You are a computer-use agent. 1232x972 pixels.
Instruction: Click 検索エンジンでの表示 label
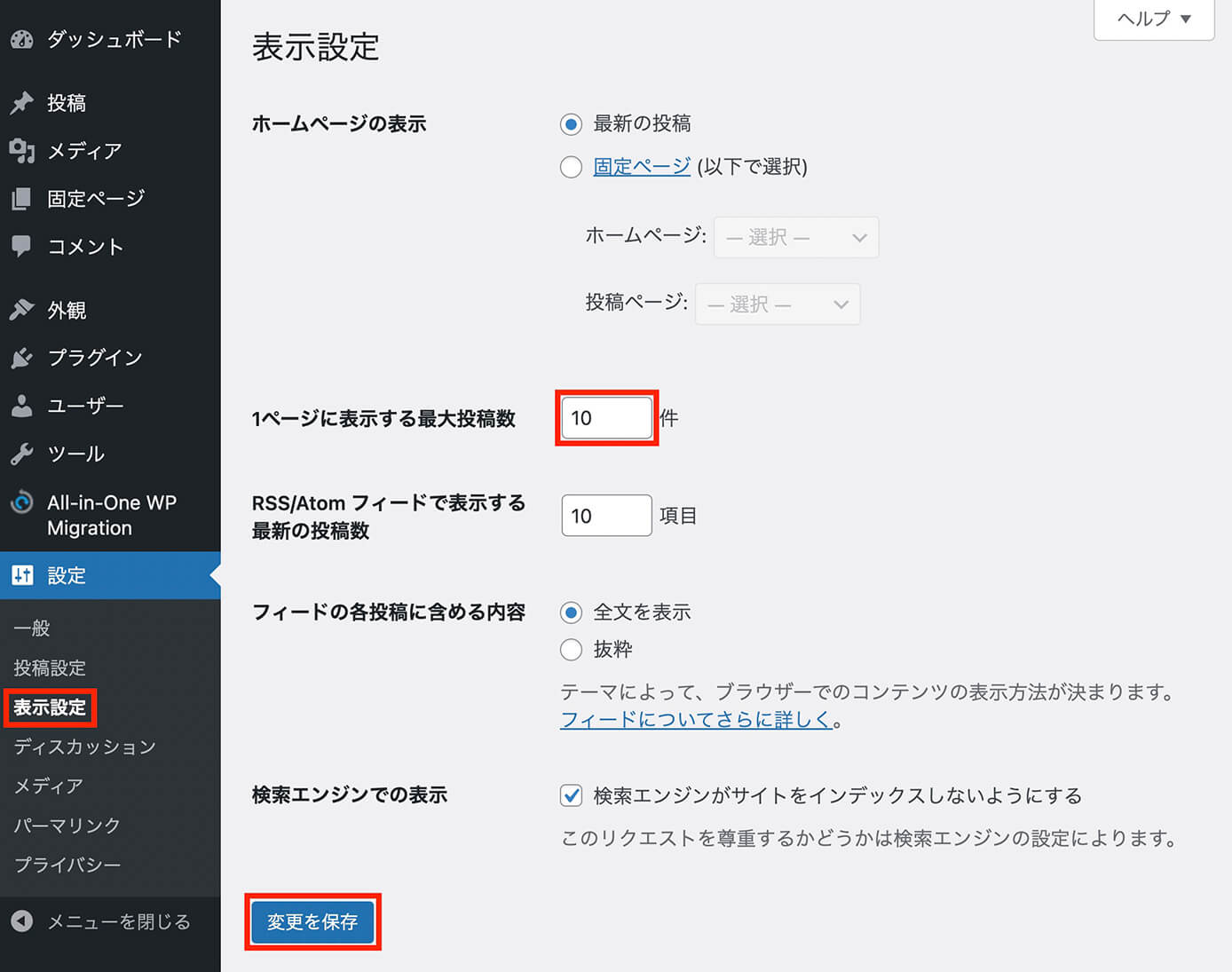[350, 795]
